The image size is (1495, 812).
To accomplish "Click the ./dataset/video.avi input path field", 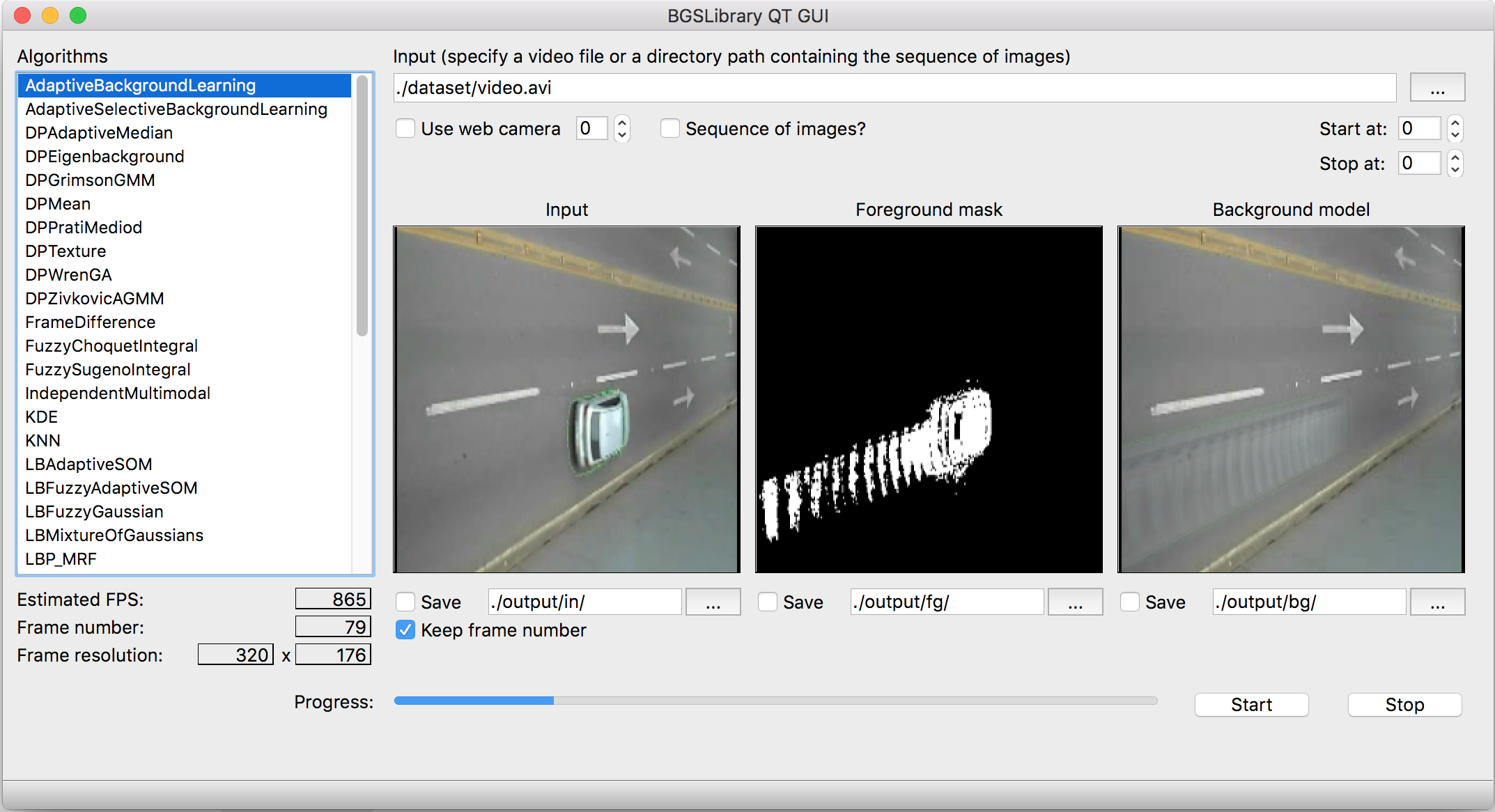I will point(894,88).
